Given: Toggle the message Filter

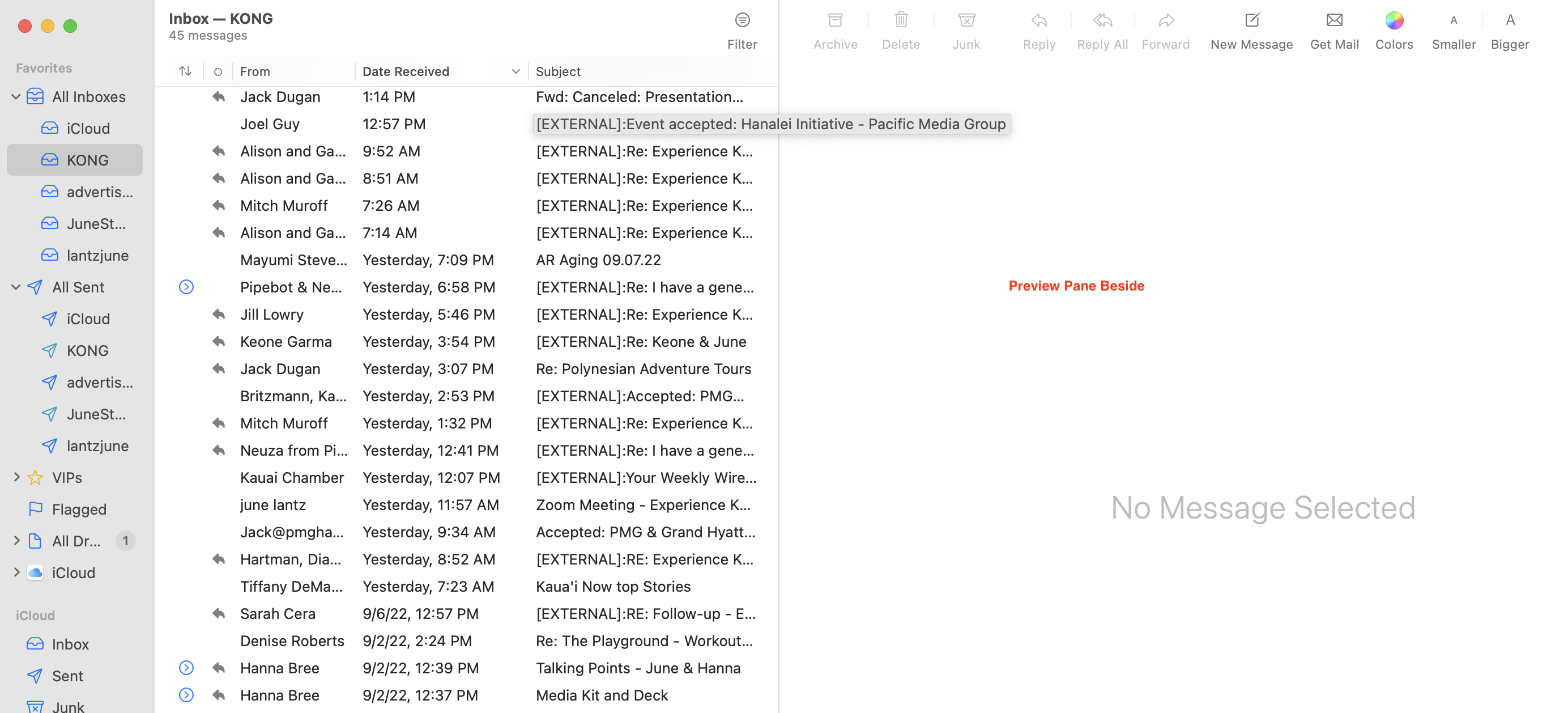Looking at the screenshot, I should click(x=742, y=21).
